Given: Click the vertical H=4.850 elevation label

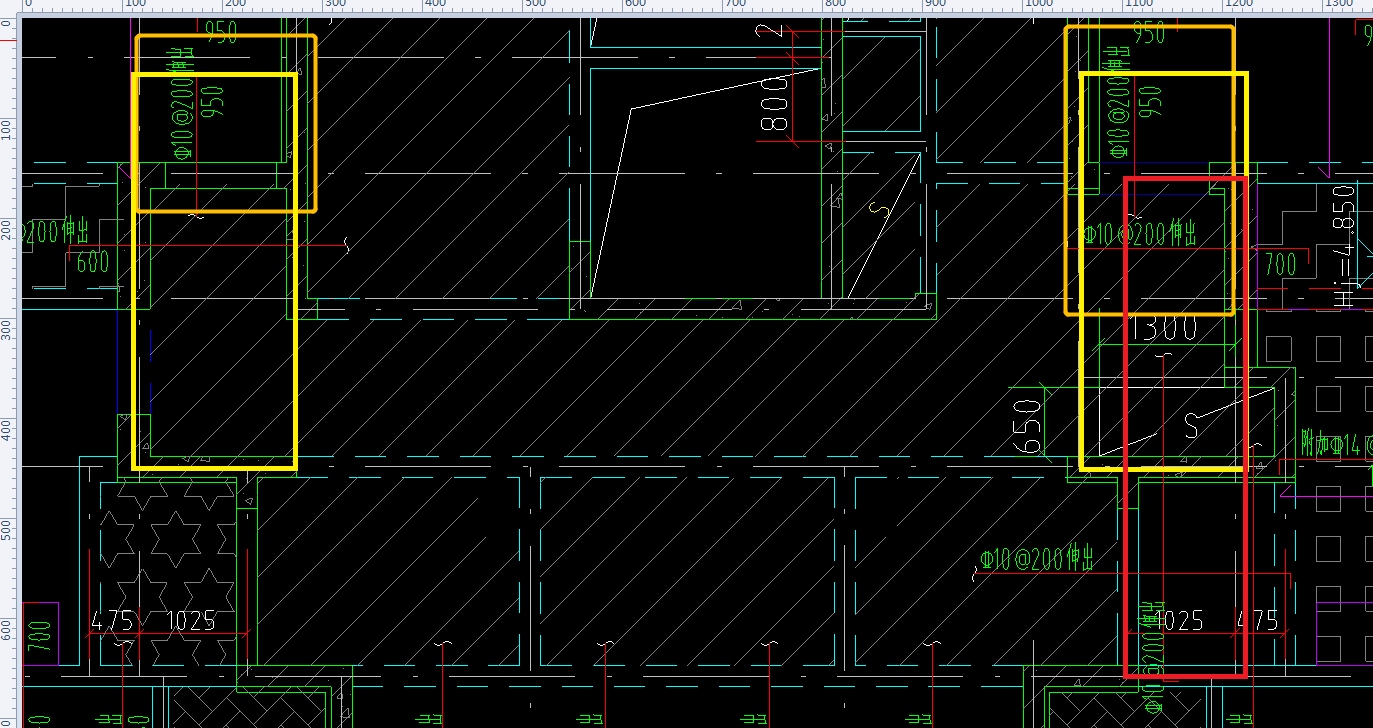Looking at the screenshot, I should point(1345,246).
